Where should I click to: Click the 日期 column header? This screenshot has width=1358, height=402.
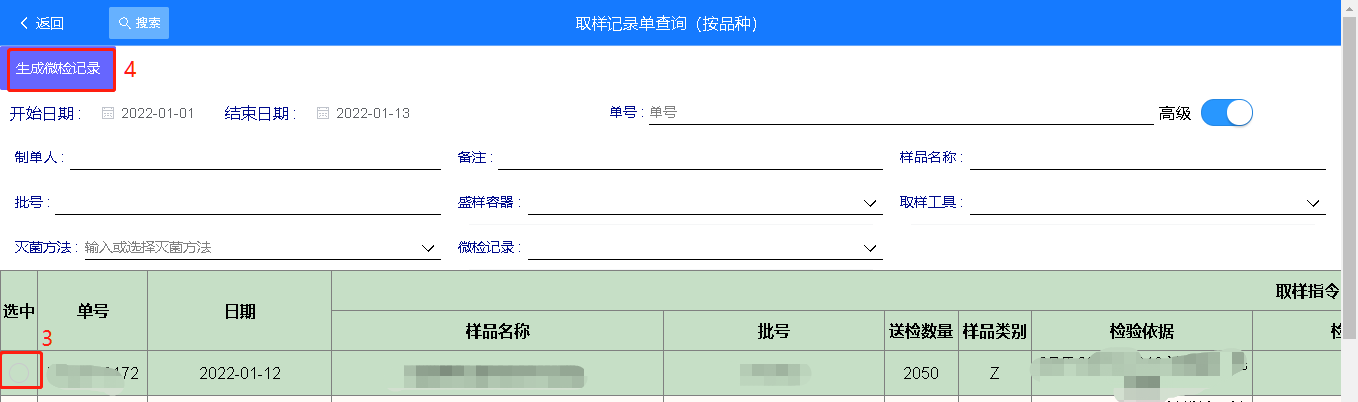click(239, 311)
